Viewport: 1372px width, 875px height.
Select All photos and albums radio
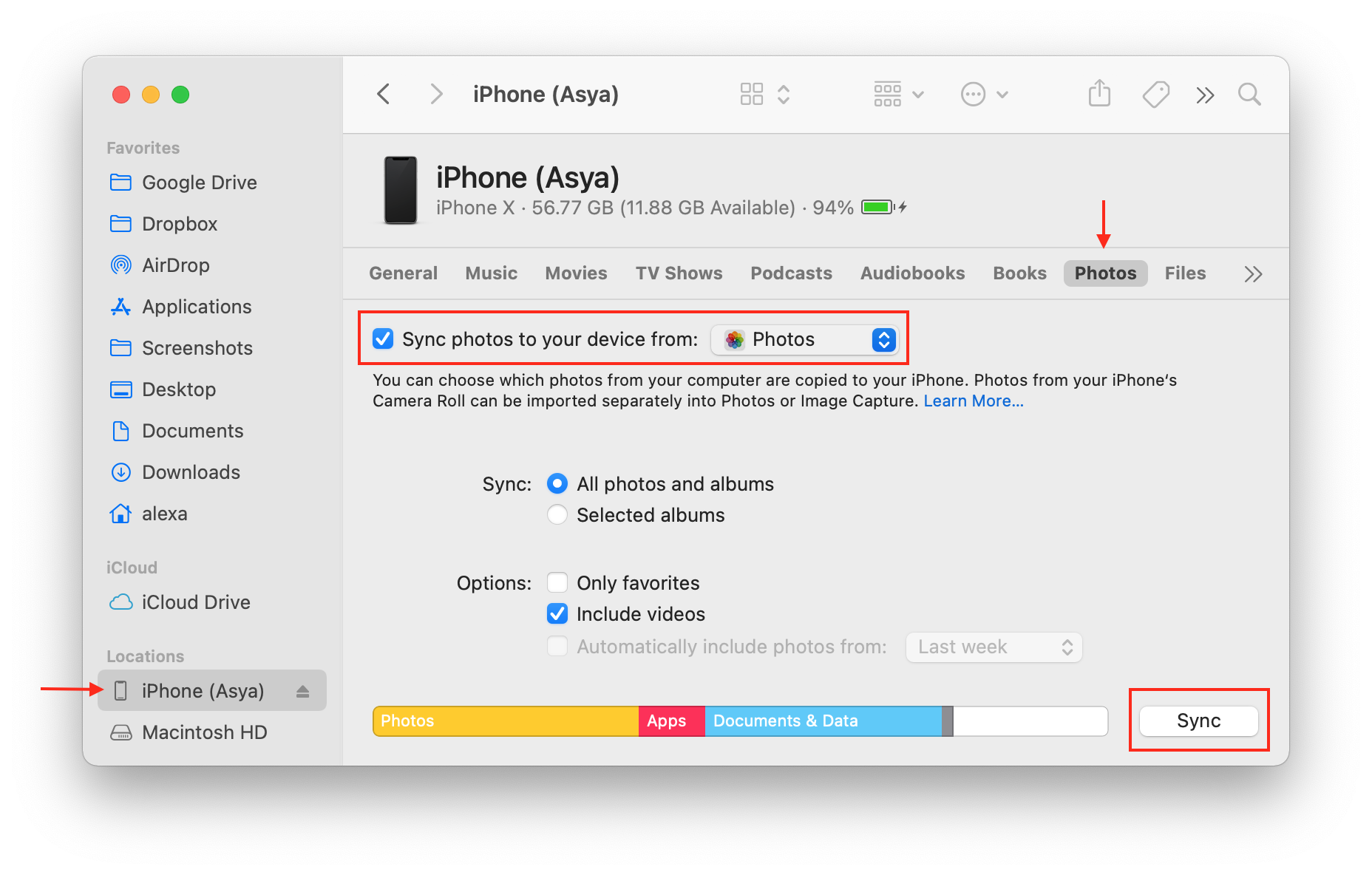557,484
